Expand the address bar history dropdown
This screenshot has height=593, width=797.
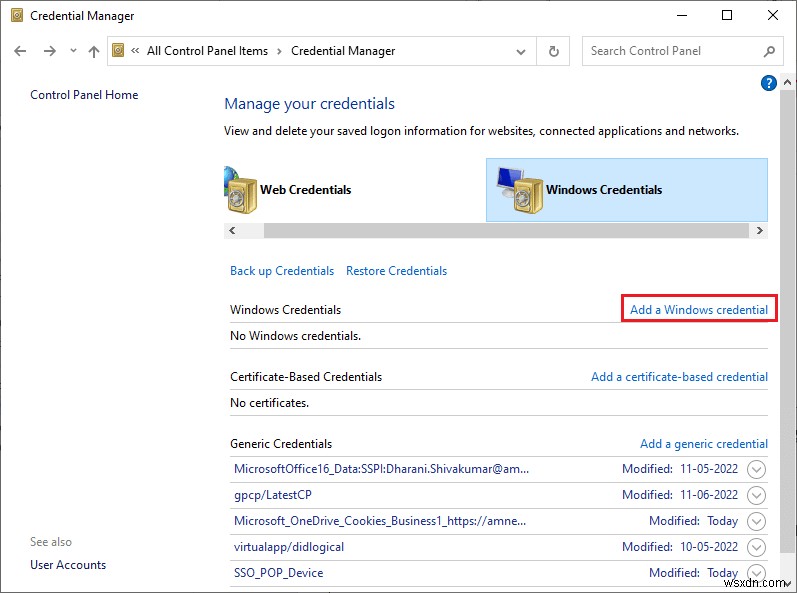[522, 51]
